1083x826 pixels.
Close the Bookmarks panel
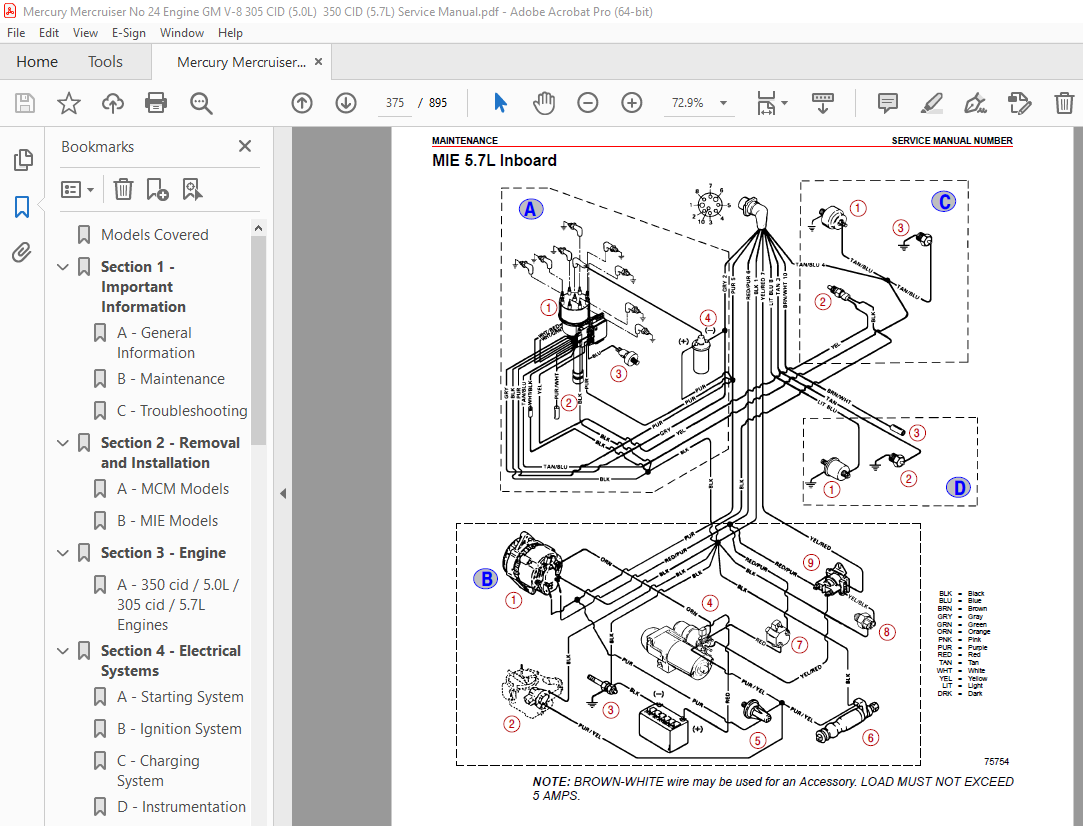tap(245, 146)
